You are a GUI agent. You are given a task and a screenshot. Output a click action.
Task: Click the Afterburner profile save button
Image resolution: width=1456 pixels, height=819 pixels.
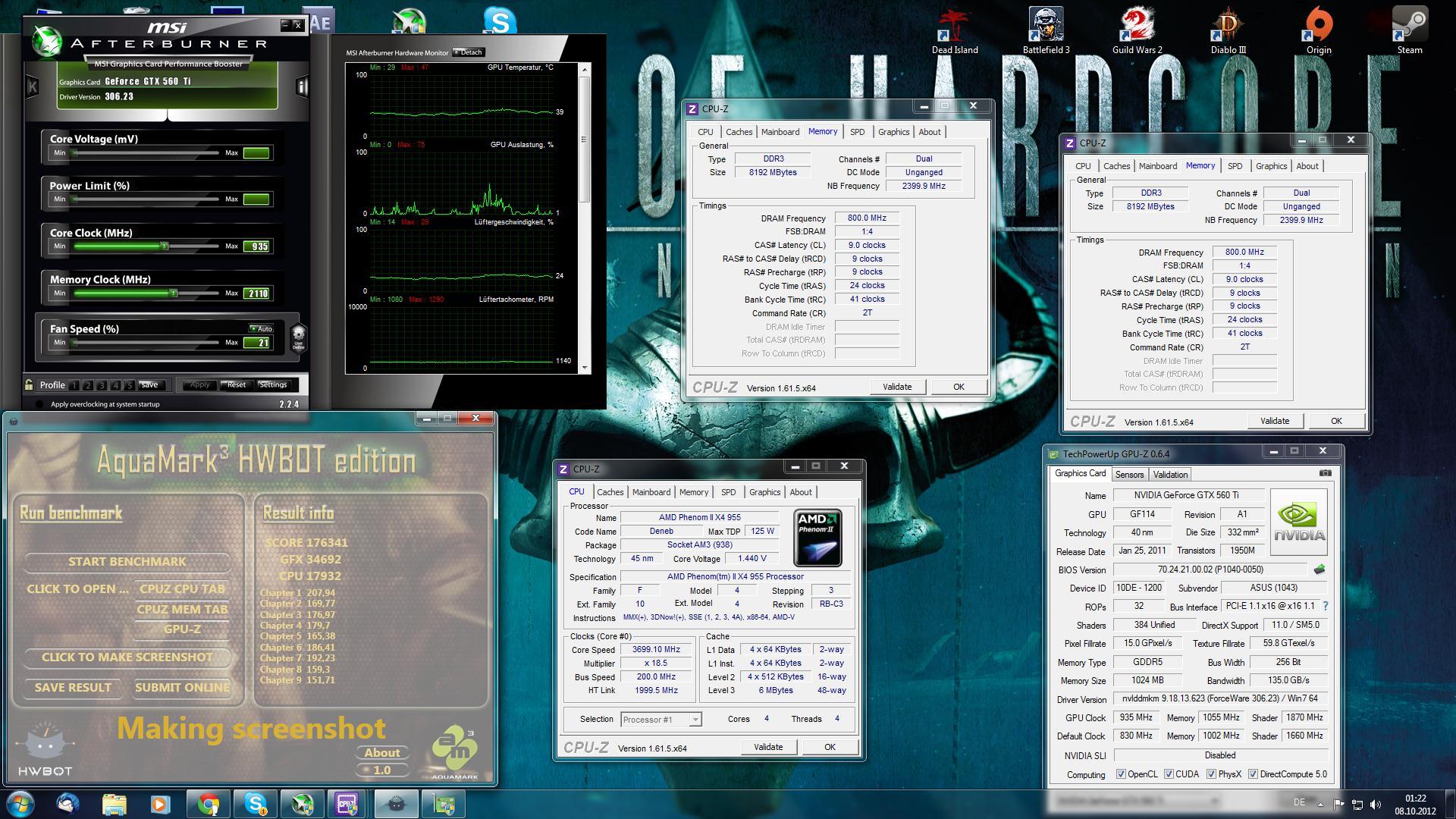(149, 384)
